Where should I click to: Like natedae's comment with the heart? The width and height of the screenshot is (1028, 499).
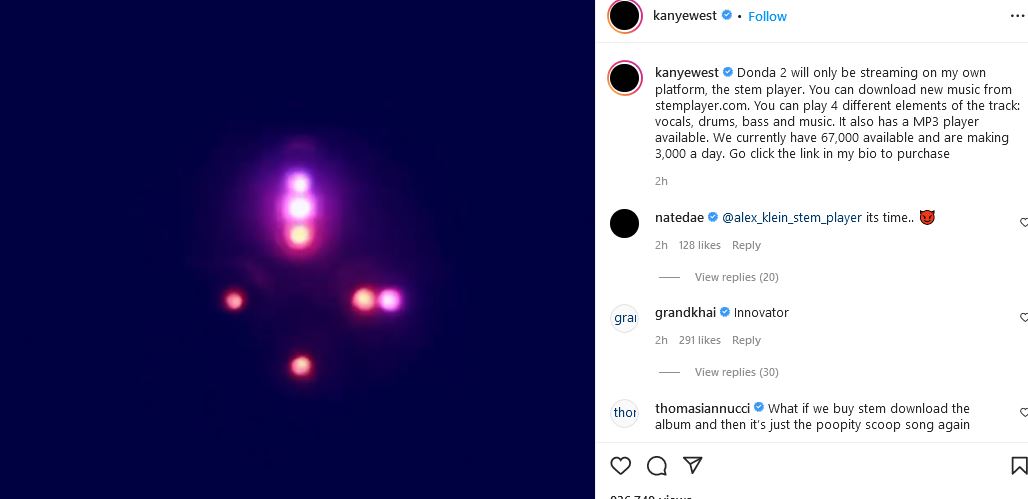click(1023, 222)
